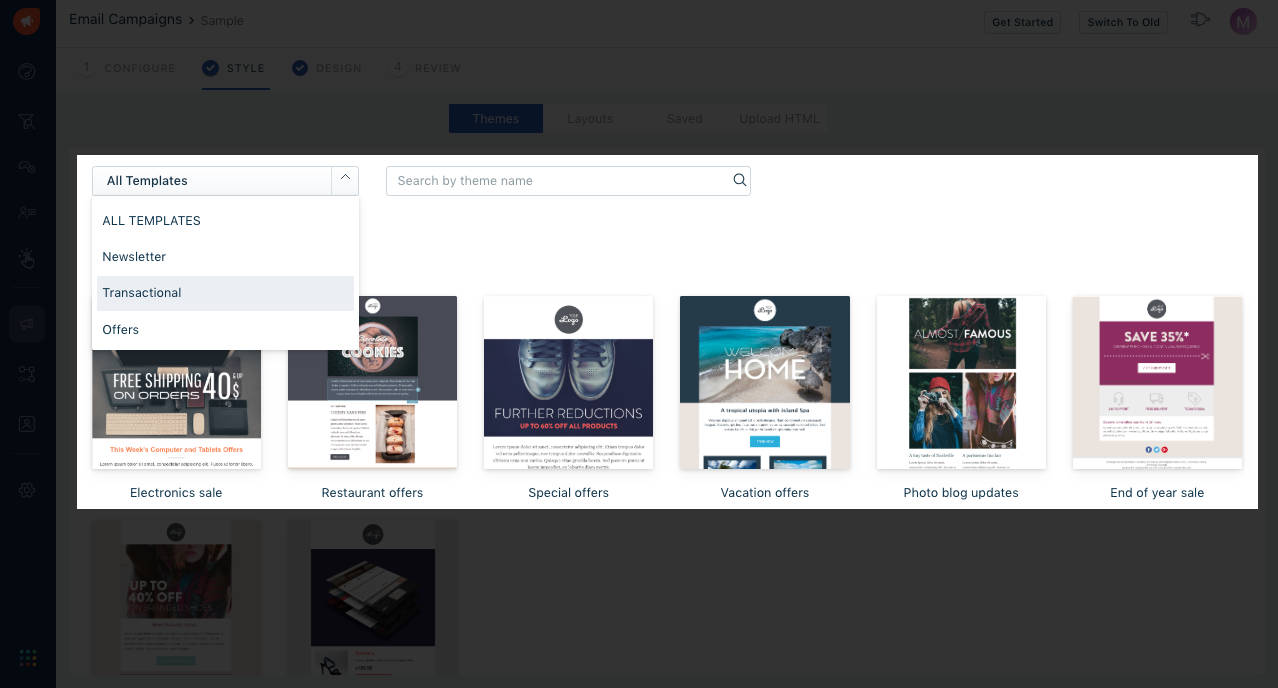Open the workflow automation icon in sidebar
The height and width of the screenshot is (688, 1278).
[27, 374]
